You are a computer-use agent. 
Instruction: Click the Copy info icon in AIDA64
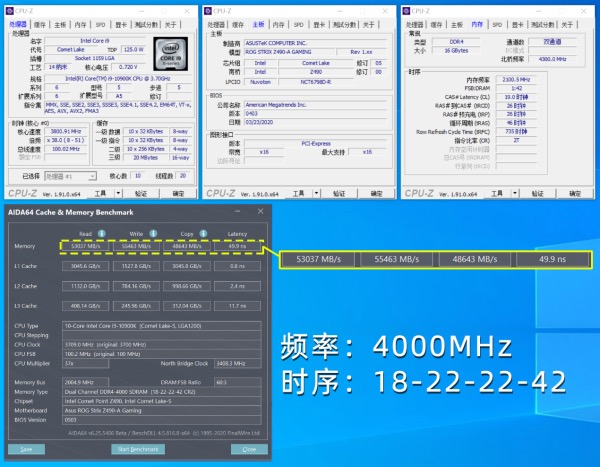point(203,233)
